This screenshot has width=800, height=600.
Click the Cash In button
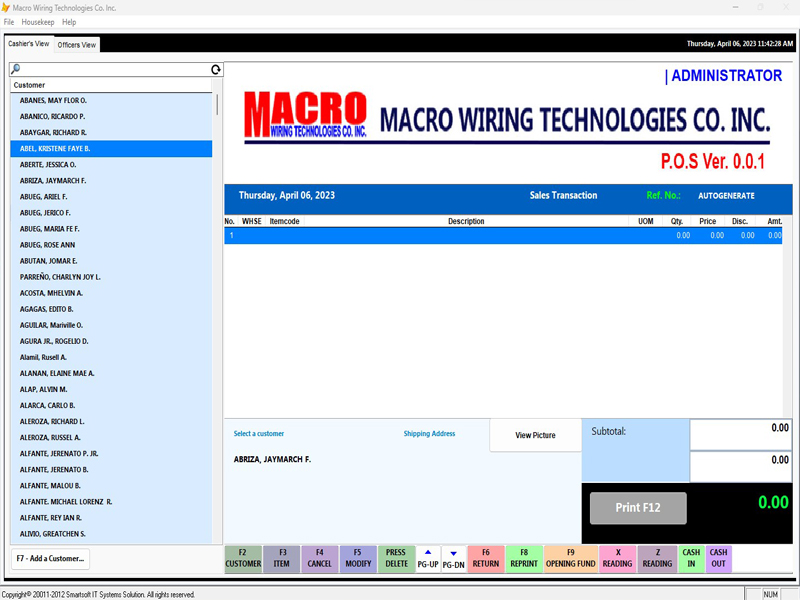point(691,558)
